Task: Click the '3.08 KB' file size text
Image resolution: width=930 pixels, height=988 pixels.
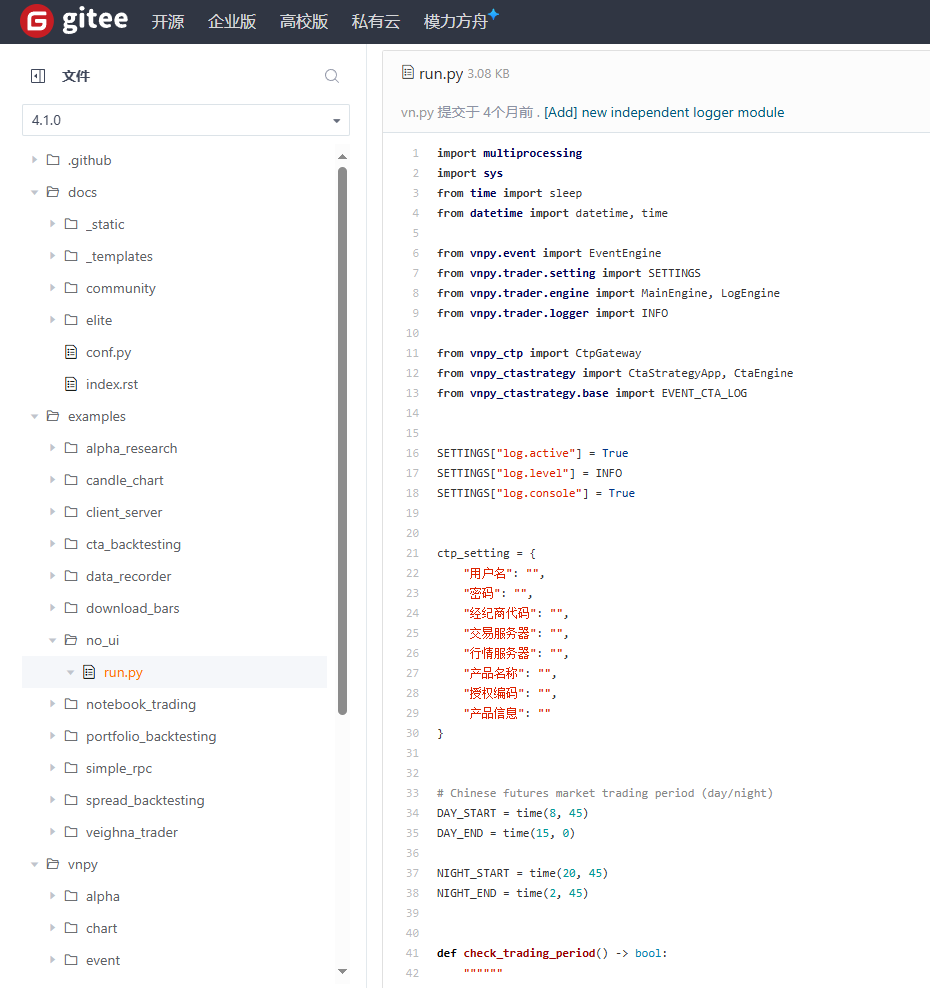Action: [x=488, y=73]
